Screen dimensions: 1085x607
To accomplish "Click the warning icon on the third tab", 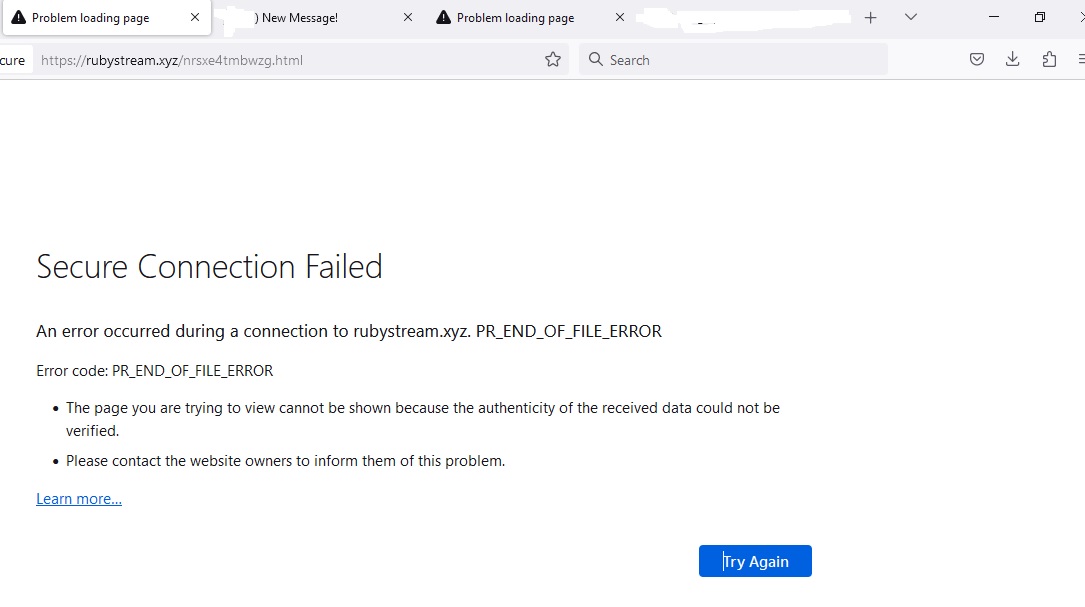I will point(443,18).
